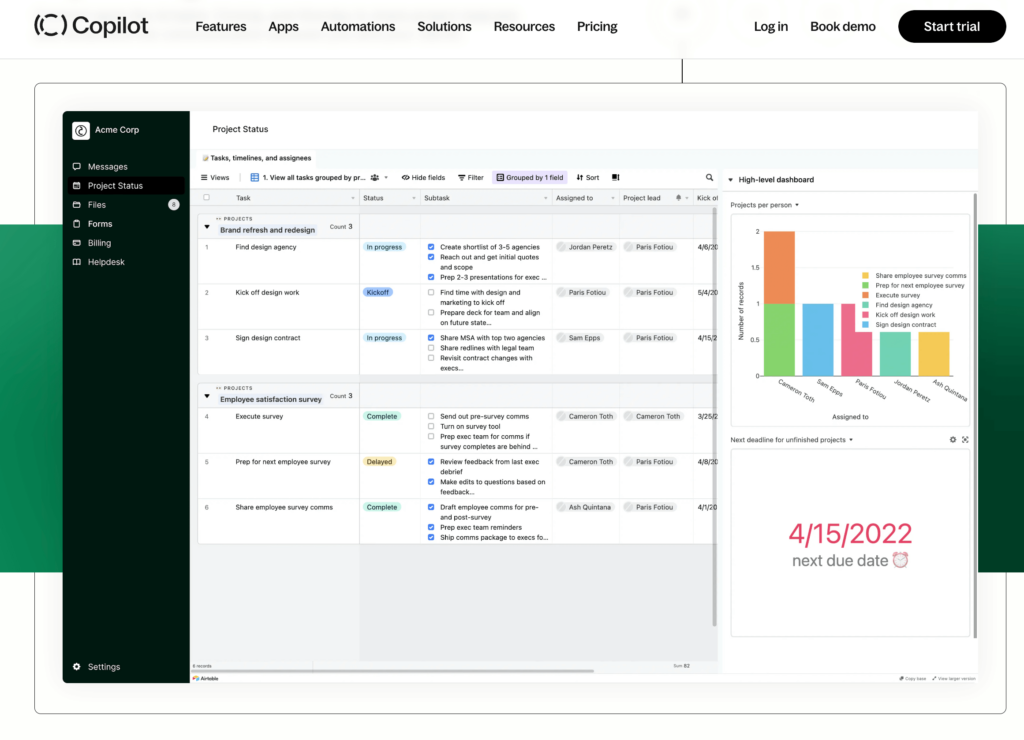1024x740 pixels.
Task: Click the Billing card icon in sidebar
Action: pyautogui.click(x=76, y=242)
